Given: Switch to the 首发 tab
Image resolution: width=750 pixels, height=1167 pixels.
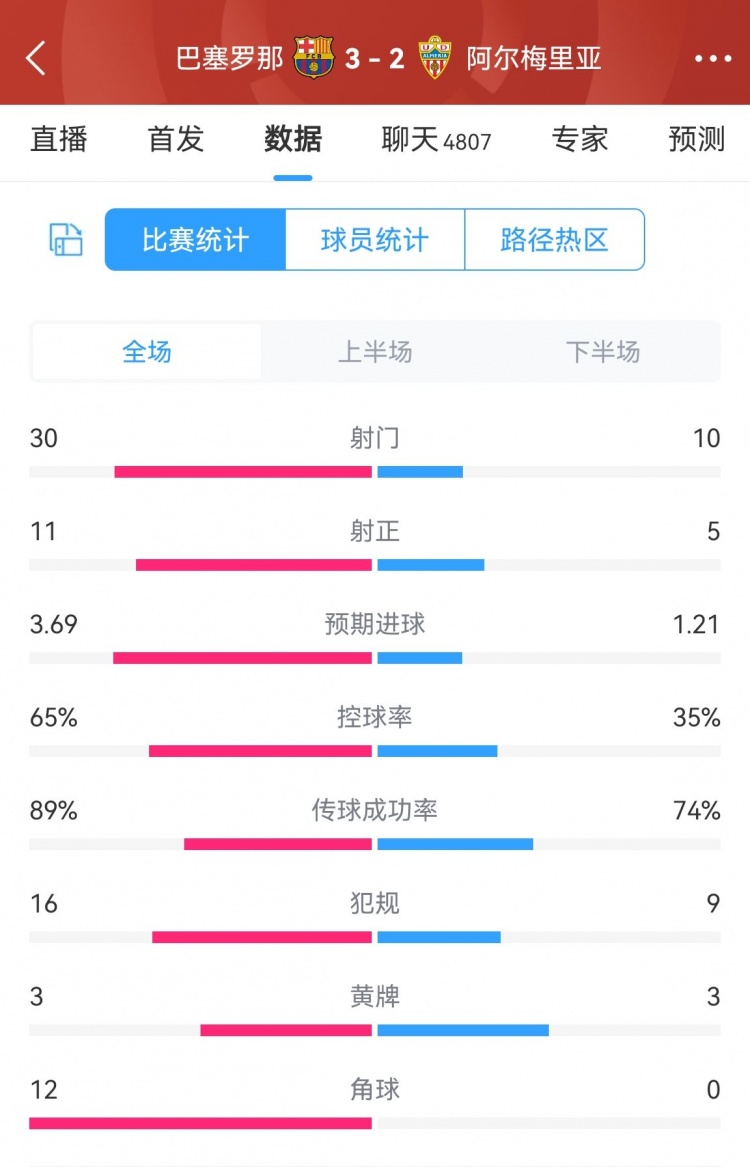Looking at the screenshot, I should 176,140.
